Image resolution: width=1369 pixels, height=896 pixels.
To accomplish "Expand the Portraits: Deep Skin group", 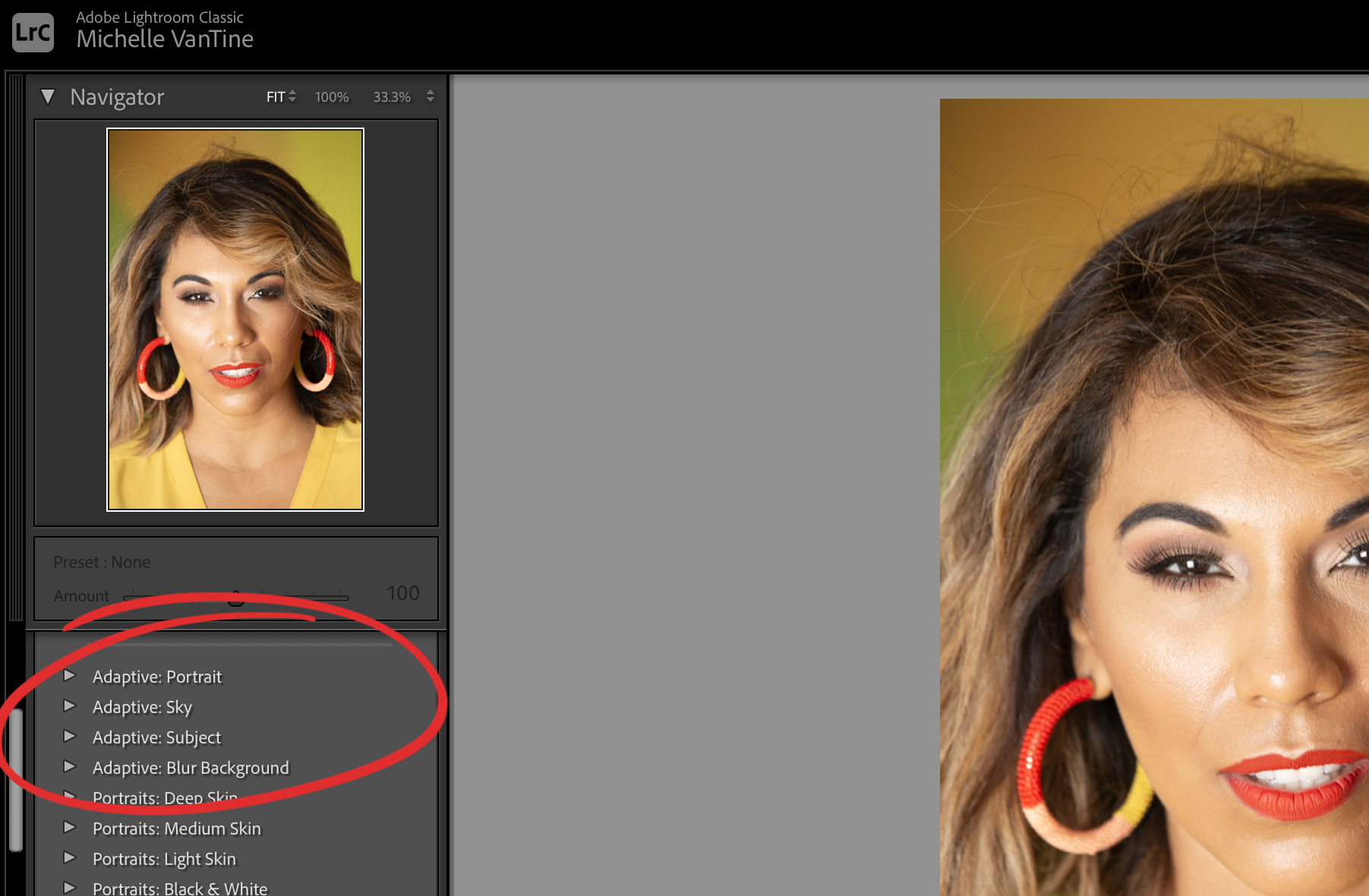I will coord(71,797).
